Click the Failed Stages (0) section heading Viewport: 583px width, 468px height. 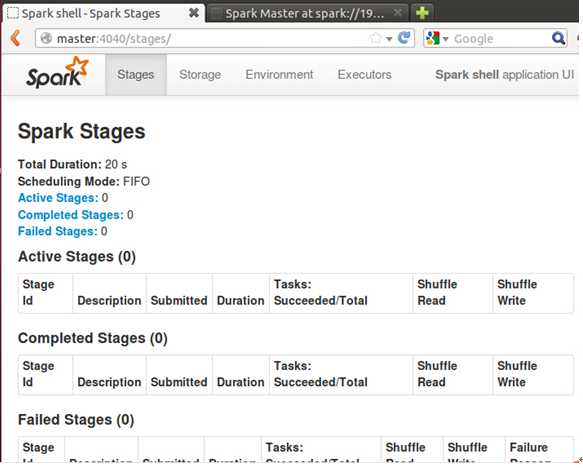click(x=76, y=420)
